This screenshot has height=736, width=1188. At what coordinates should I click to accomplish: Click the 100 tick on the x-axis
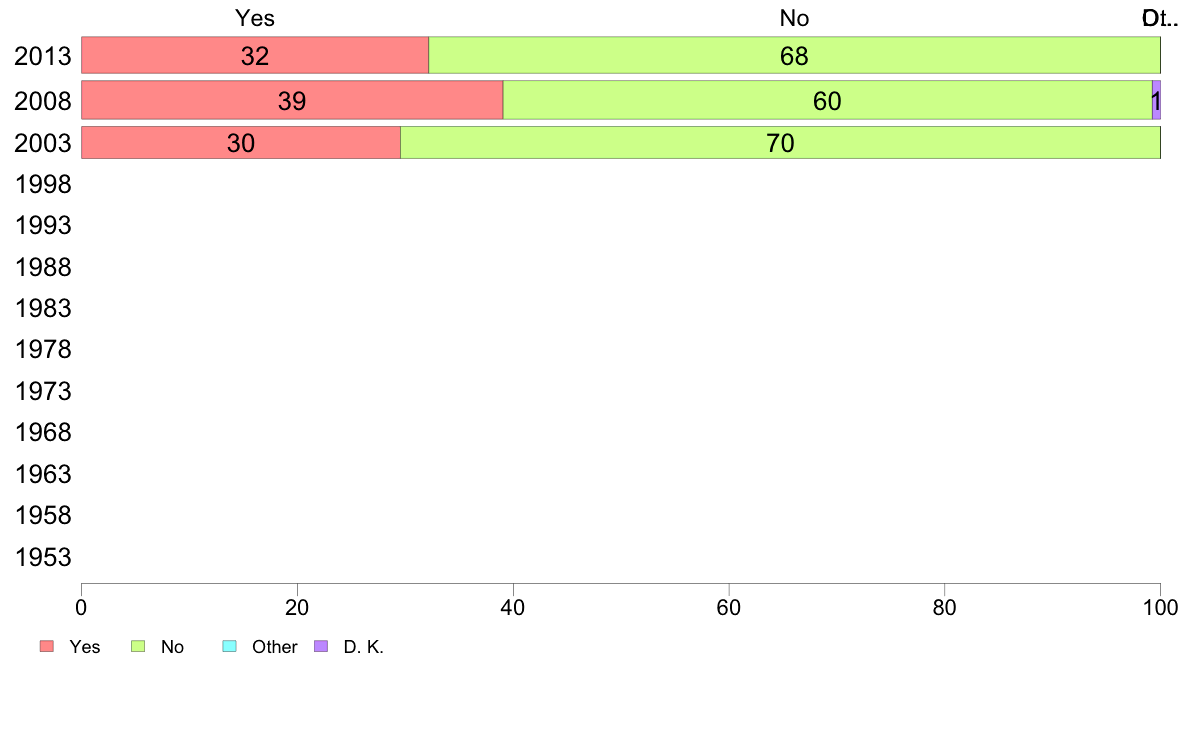1160,606
